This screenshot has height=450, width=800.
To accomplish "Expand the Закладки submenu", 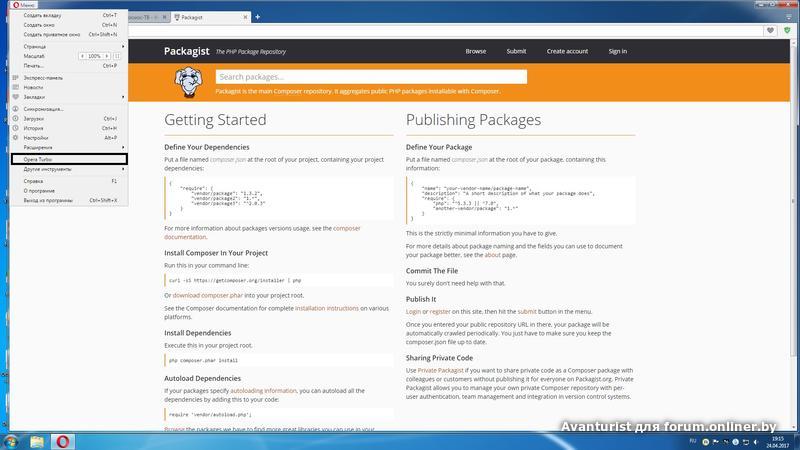I will click(x=69, y=97).
